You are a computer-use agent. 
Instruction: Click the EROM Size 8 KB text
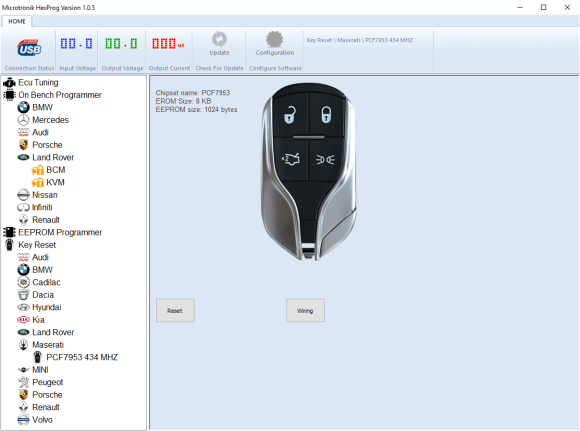coord(183,101)
